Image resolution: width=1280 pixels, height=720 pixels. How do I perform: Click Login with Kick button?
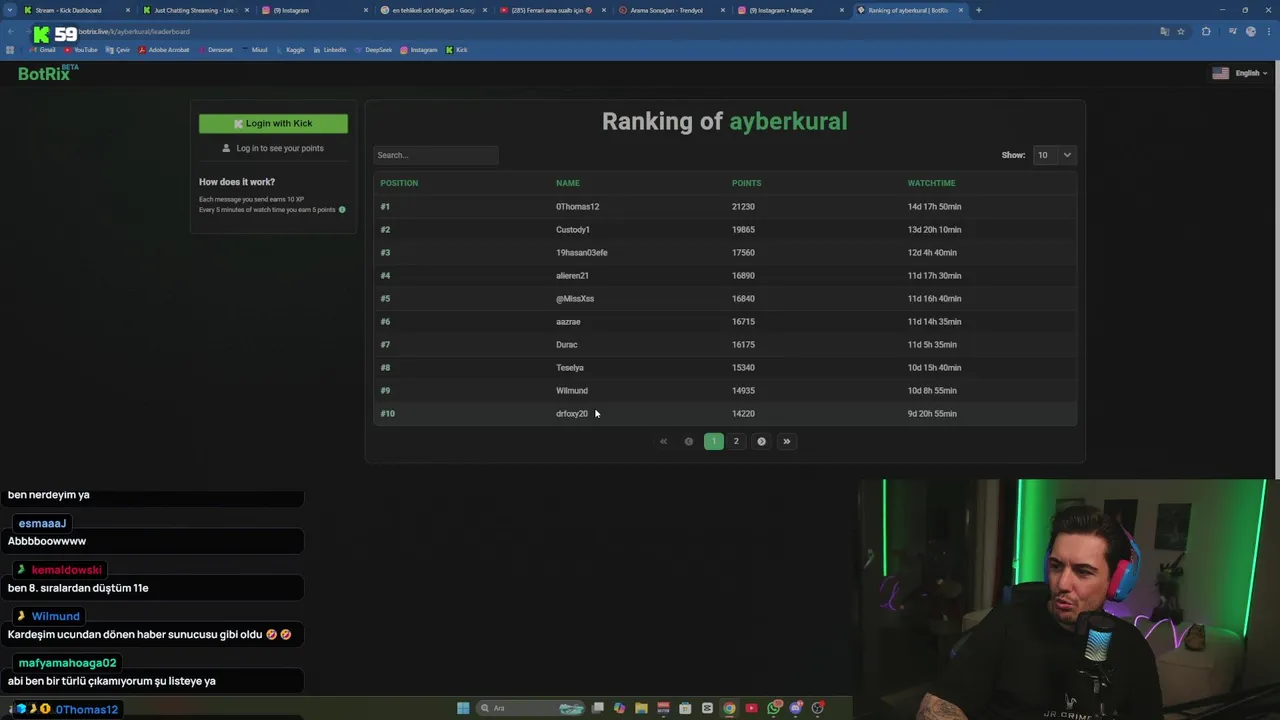(273, 123)
